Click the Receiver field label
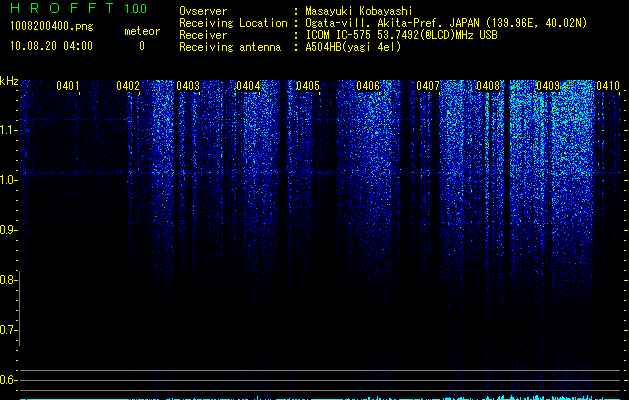Viewport: 629px width, 400px height. coord(203,35)
